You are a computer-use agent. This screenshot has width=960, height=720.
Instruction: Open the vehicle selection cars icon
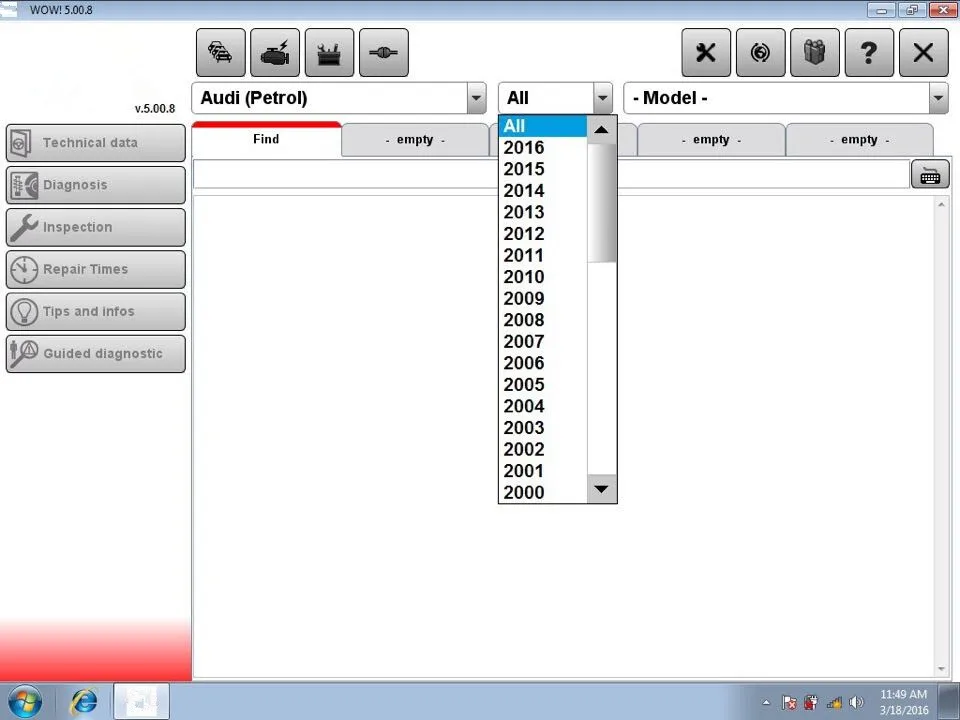[x=220, y=53]
